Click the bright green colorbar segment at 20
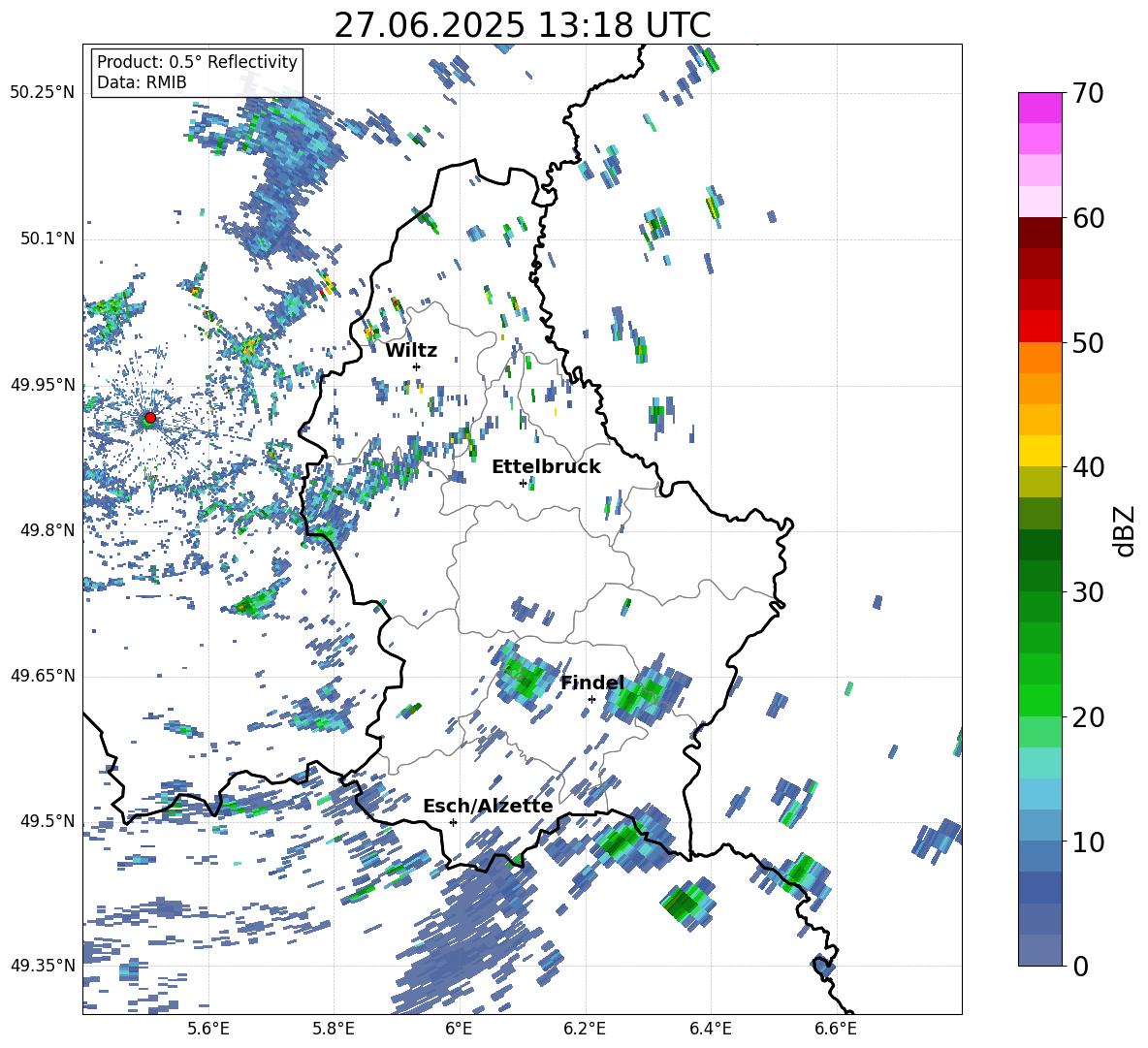Image resolution: width=1148 pixels, height=1048 pixels. pyautogui.click(x=1039, y=700)
